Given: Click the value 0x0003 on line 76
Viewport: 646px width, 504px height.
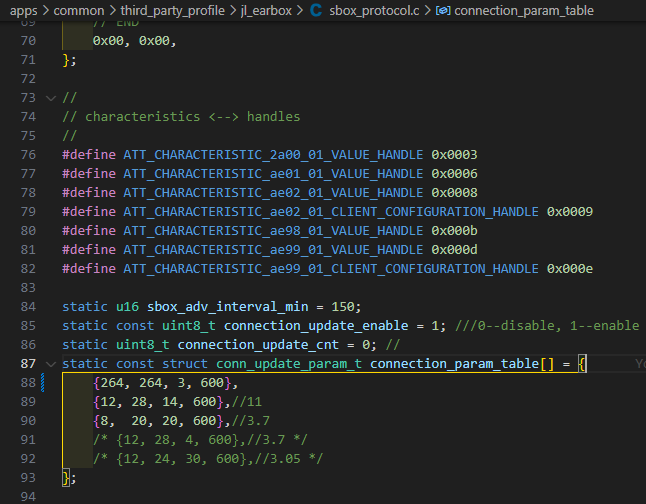Looking at the screenshot, I should 454,155.
